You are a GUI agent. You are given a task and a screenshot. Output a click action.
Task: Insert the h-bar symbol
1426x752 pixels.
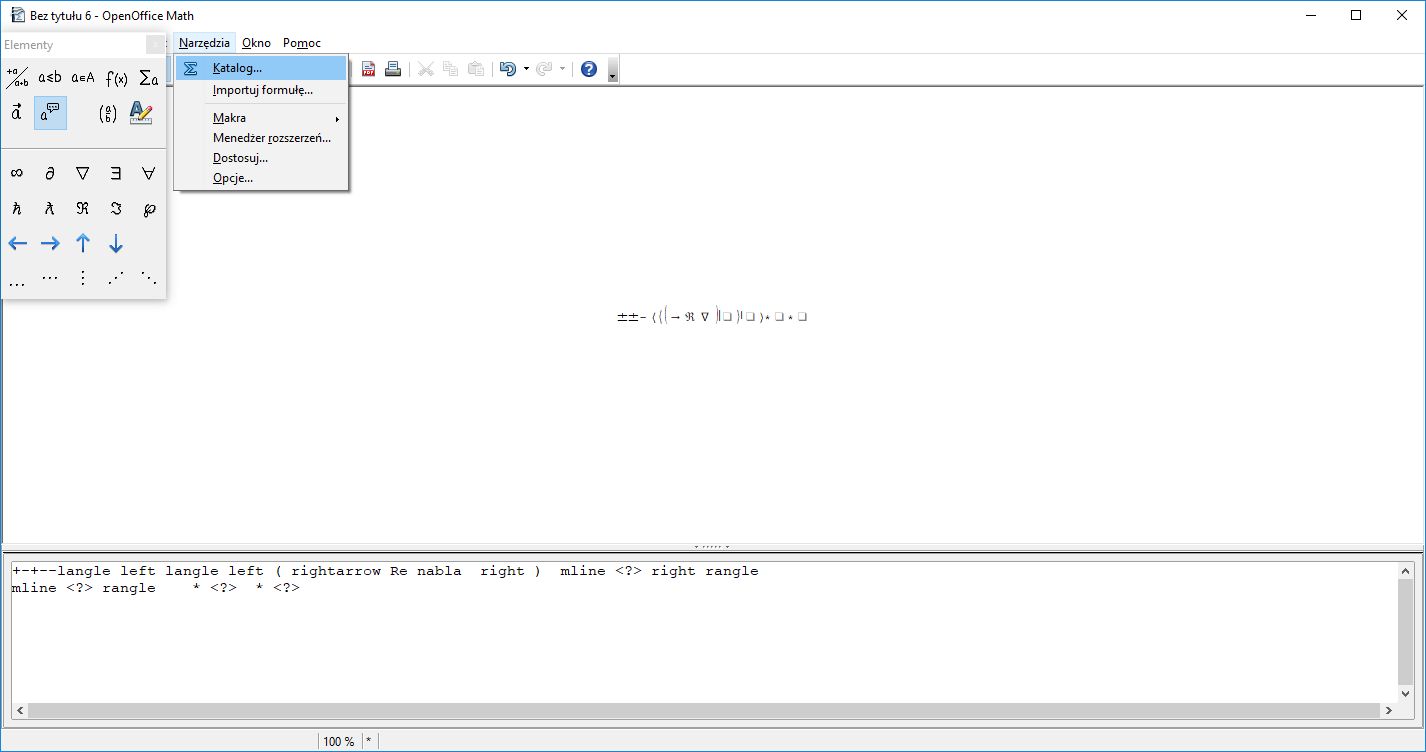pos(17,208)
